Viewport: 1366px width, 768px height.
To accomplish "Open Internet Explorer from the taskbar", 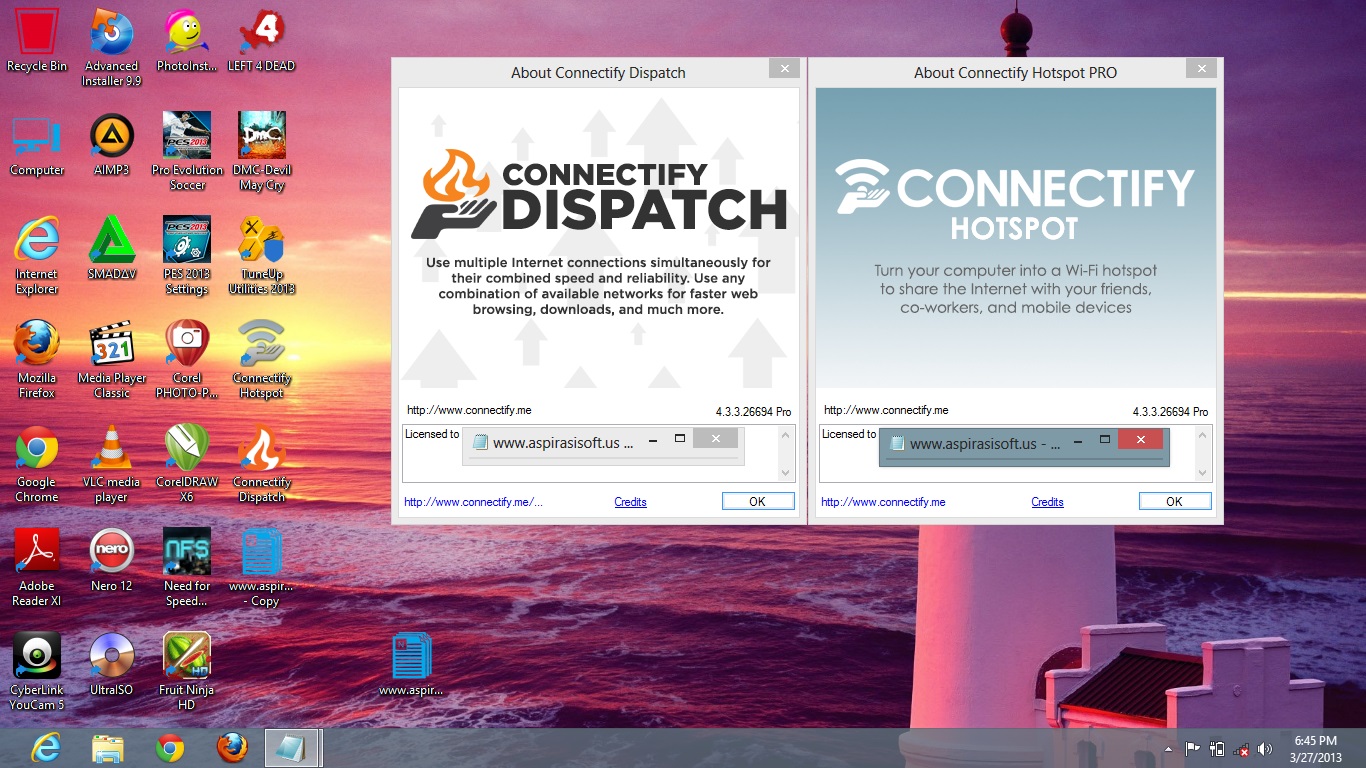I will click(45, 748).
